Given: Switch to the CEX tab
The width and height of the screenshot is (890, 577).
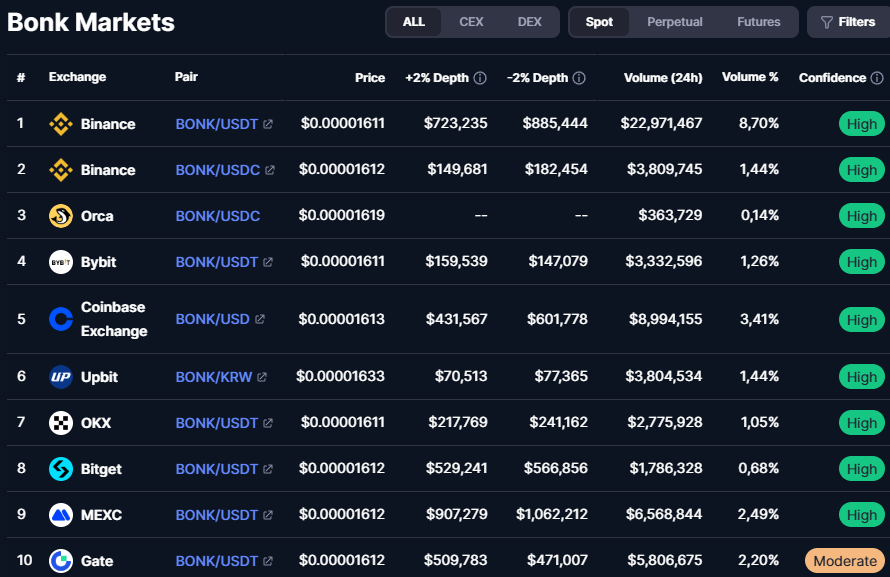Looking at the screenshot, I should point(471,22).
